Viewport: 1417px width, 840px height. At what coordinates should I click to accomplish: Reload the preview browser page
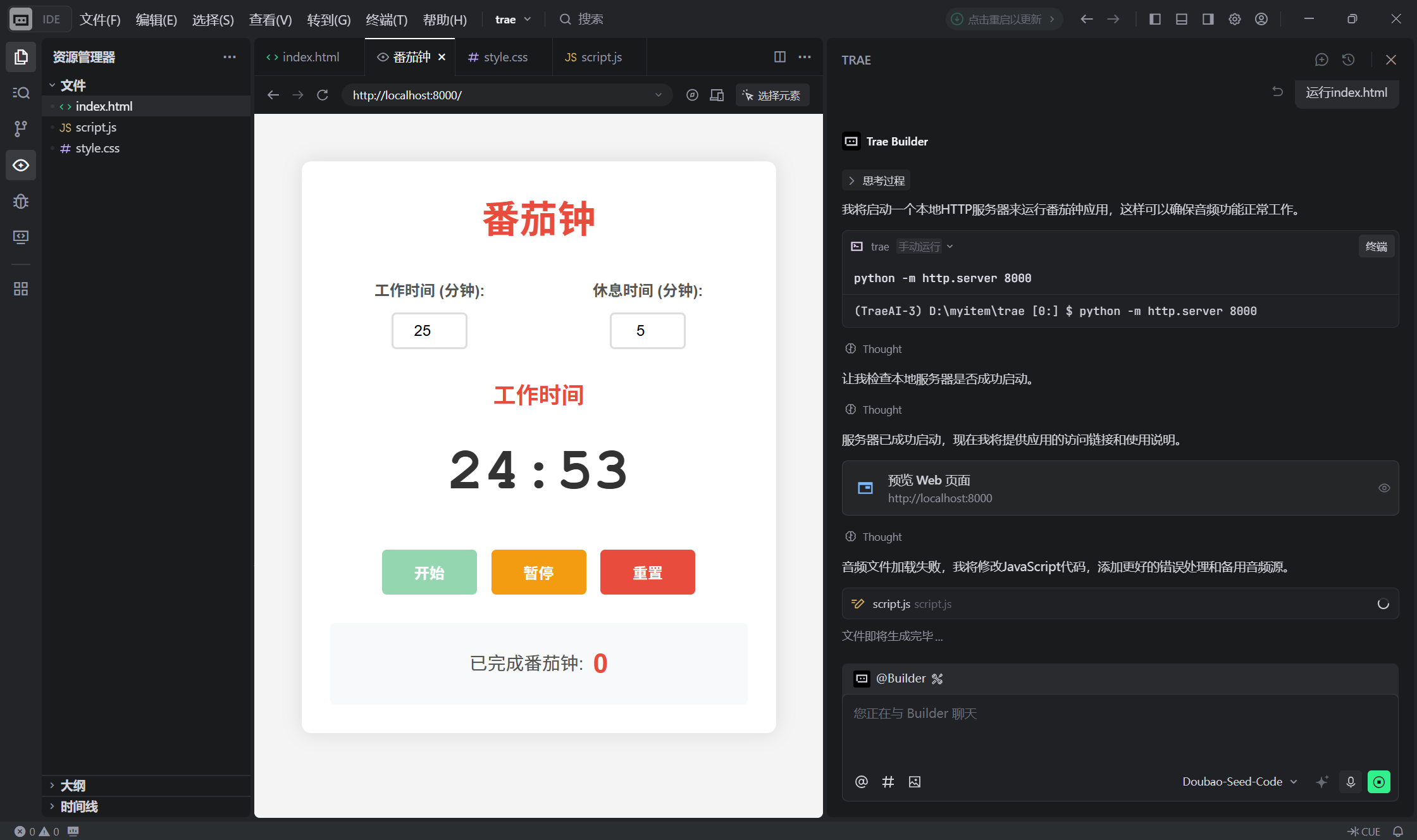pyautogui.click(x=323, y=95)
